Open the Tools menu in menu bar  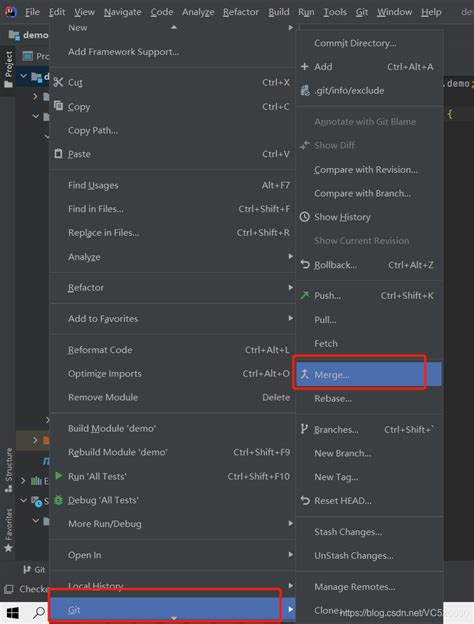coord(335,12)
